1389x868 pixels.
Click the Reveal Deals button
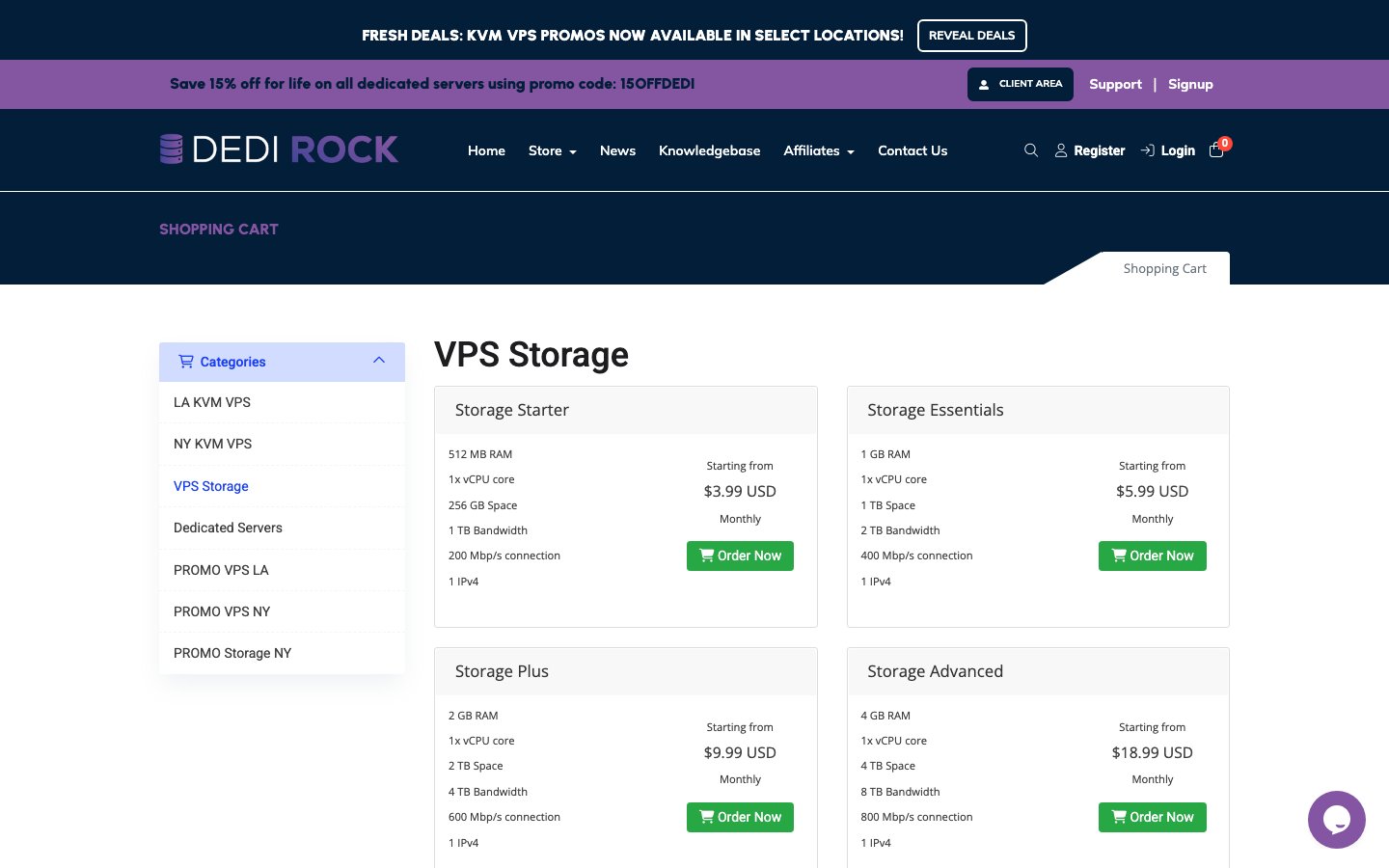(x=971, y=36)
